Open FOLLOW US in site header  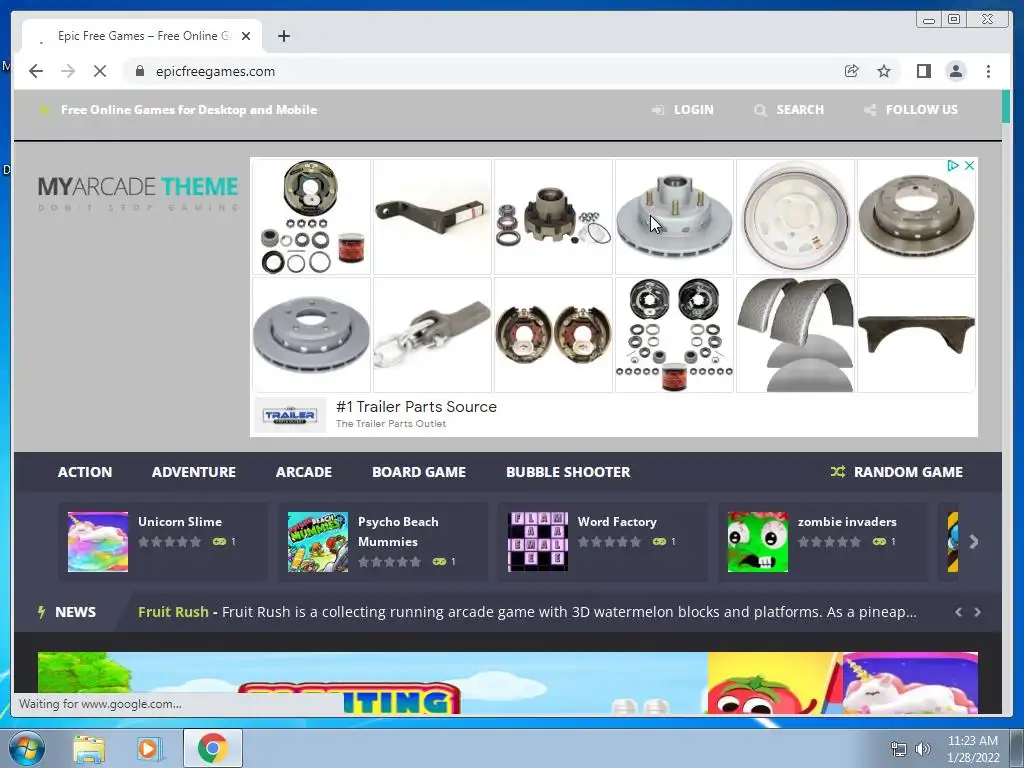[911, 110]
